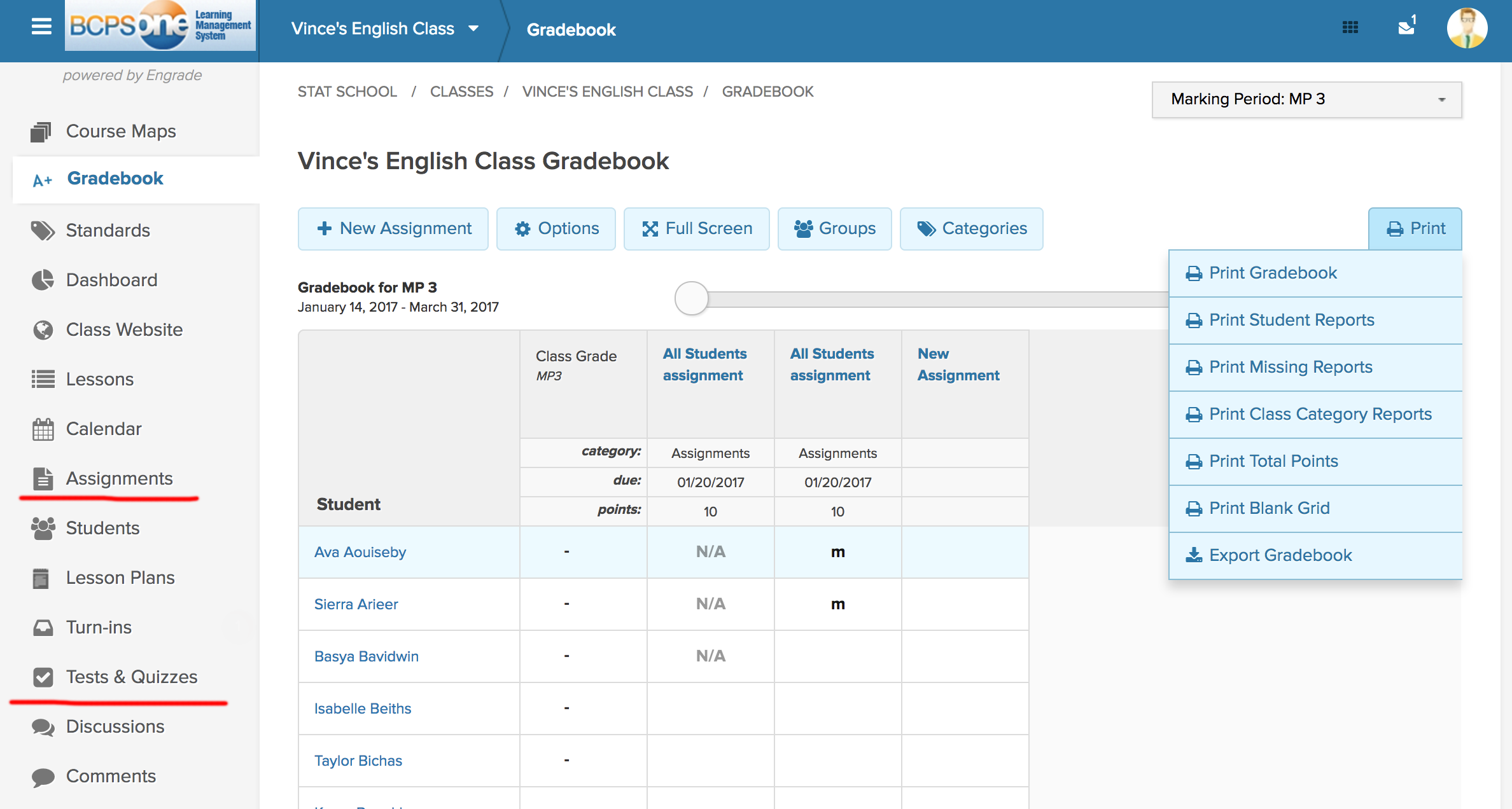
Task: Expand the Vince's English Class dropdown
Action: click(473, 29)
